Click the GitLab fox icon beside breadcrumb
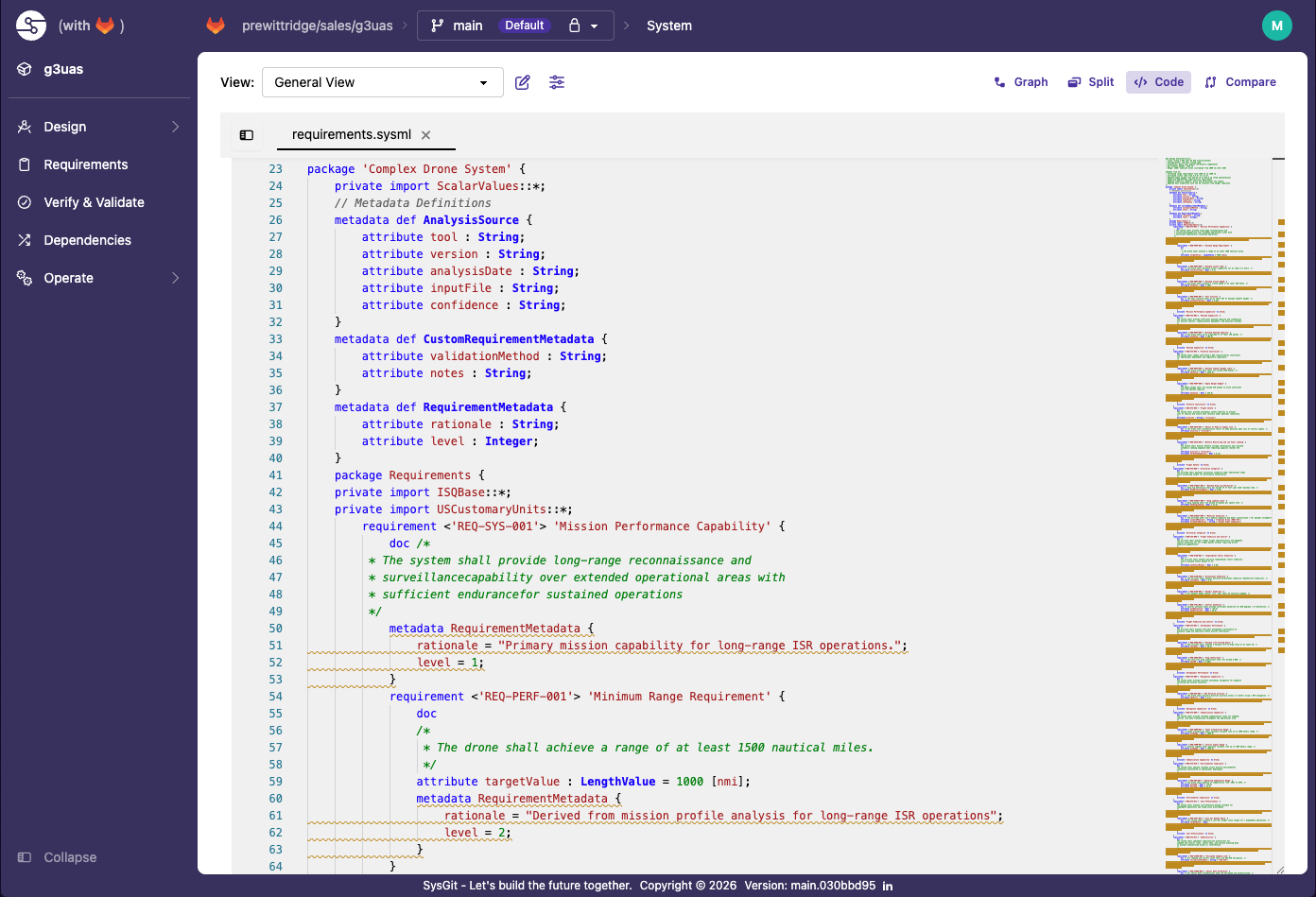1316x897 pixels. click(216, 26)
